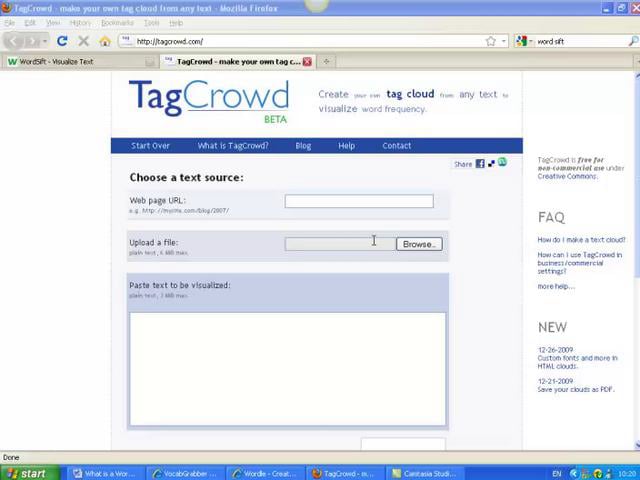
Task: Click Start Over in the navigation bar
Action: (x=150, y=146)
